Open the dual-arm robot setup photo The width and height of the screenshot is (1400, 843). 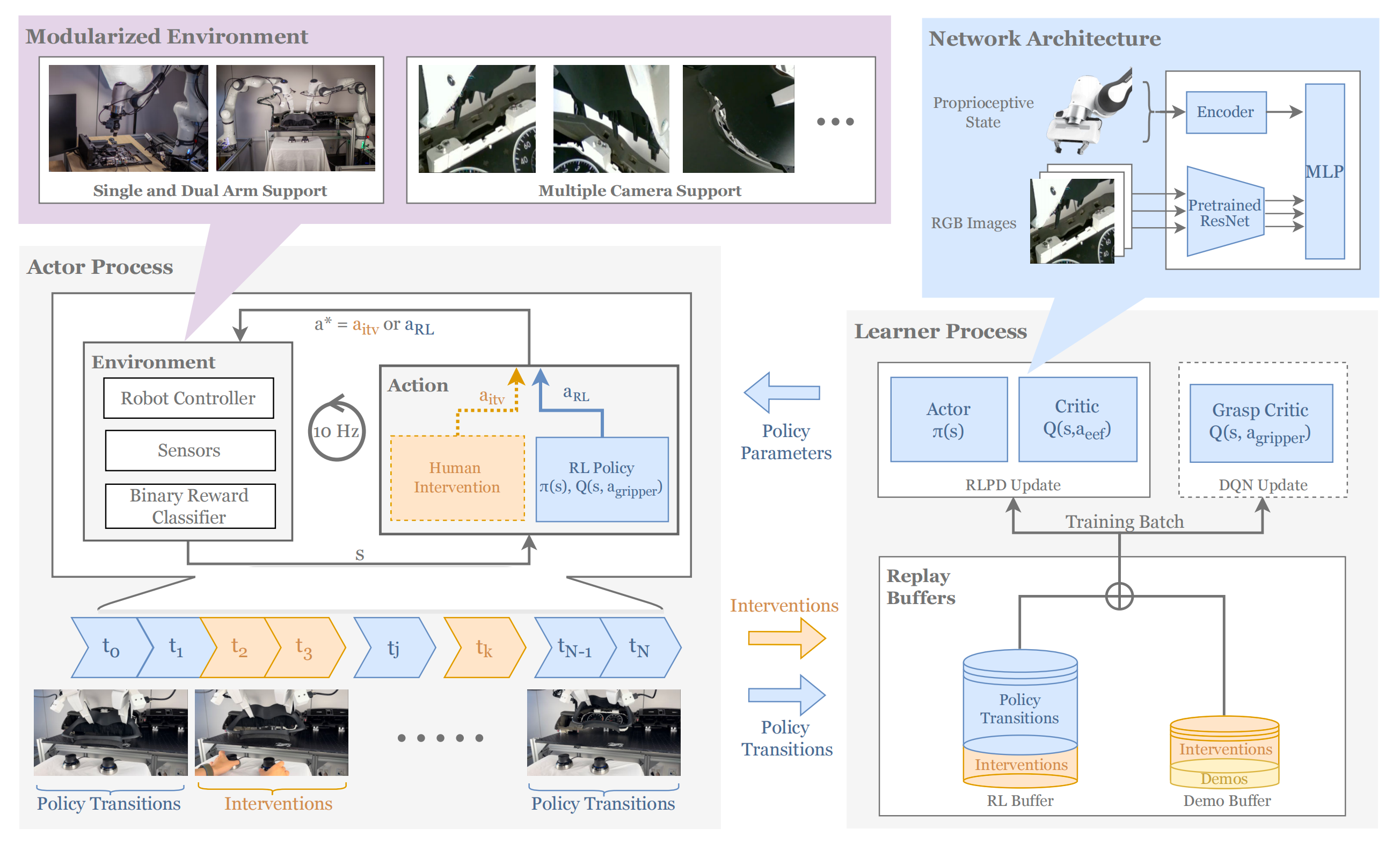295,118
